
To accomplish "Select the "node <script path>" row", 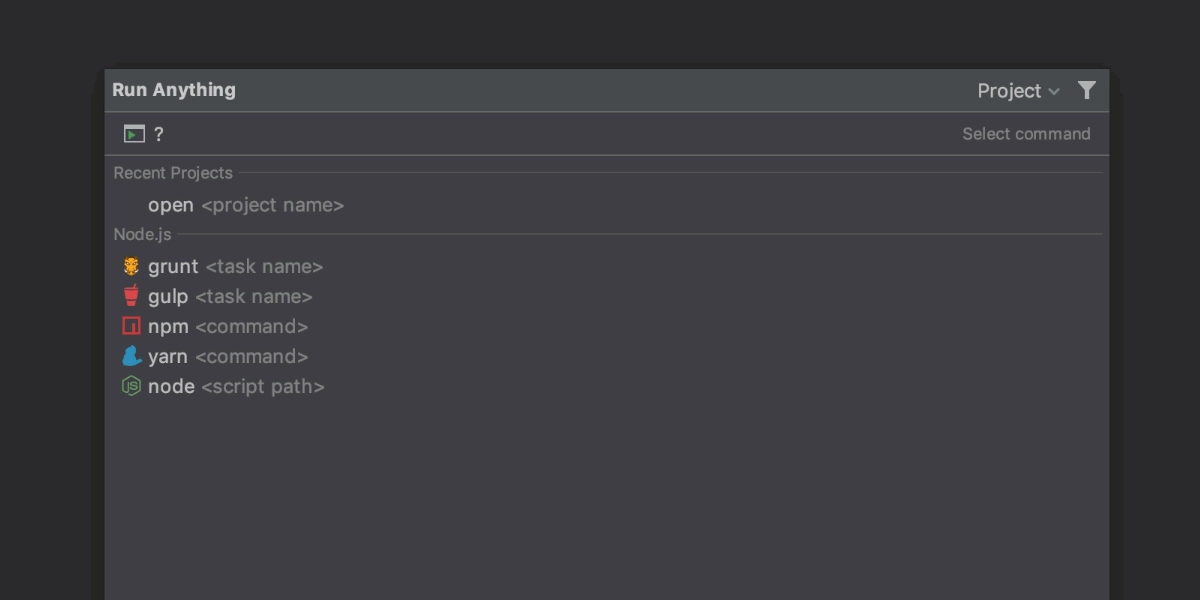I will [x=607, y=386].
